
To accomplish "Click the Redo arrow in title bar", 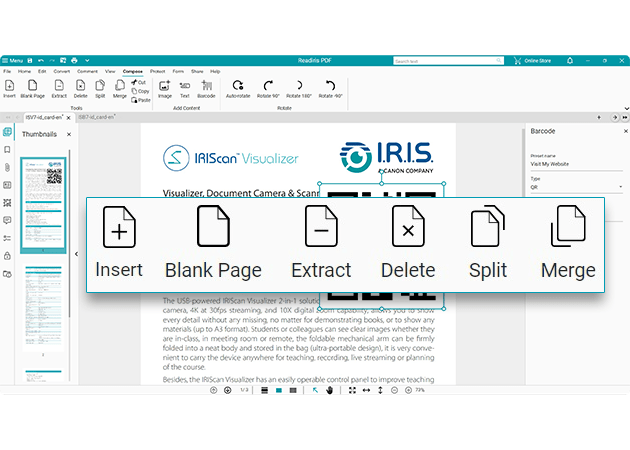I will [52, 61].
